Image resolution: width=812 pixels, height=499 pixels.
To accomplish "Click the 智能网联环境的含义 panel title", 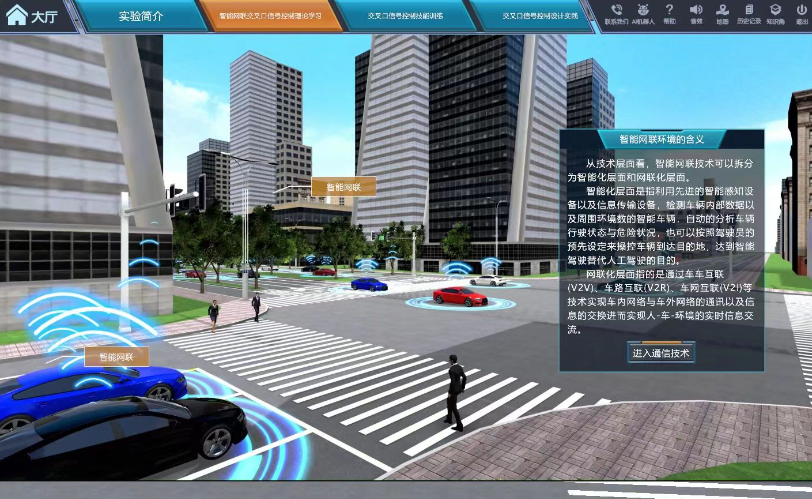I will coord(661,139).
